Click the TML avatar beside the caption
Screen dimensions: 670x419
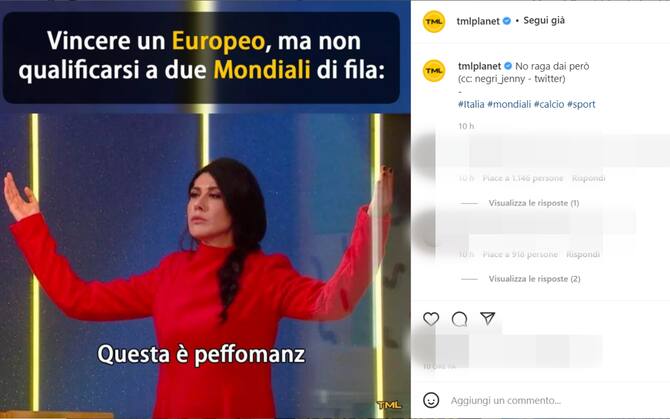click(x=434, y=70)
